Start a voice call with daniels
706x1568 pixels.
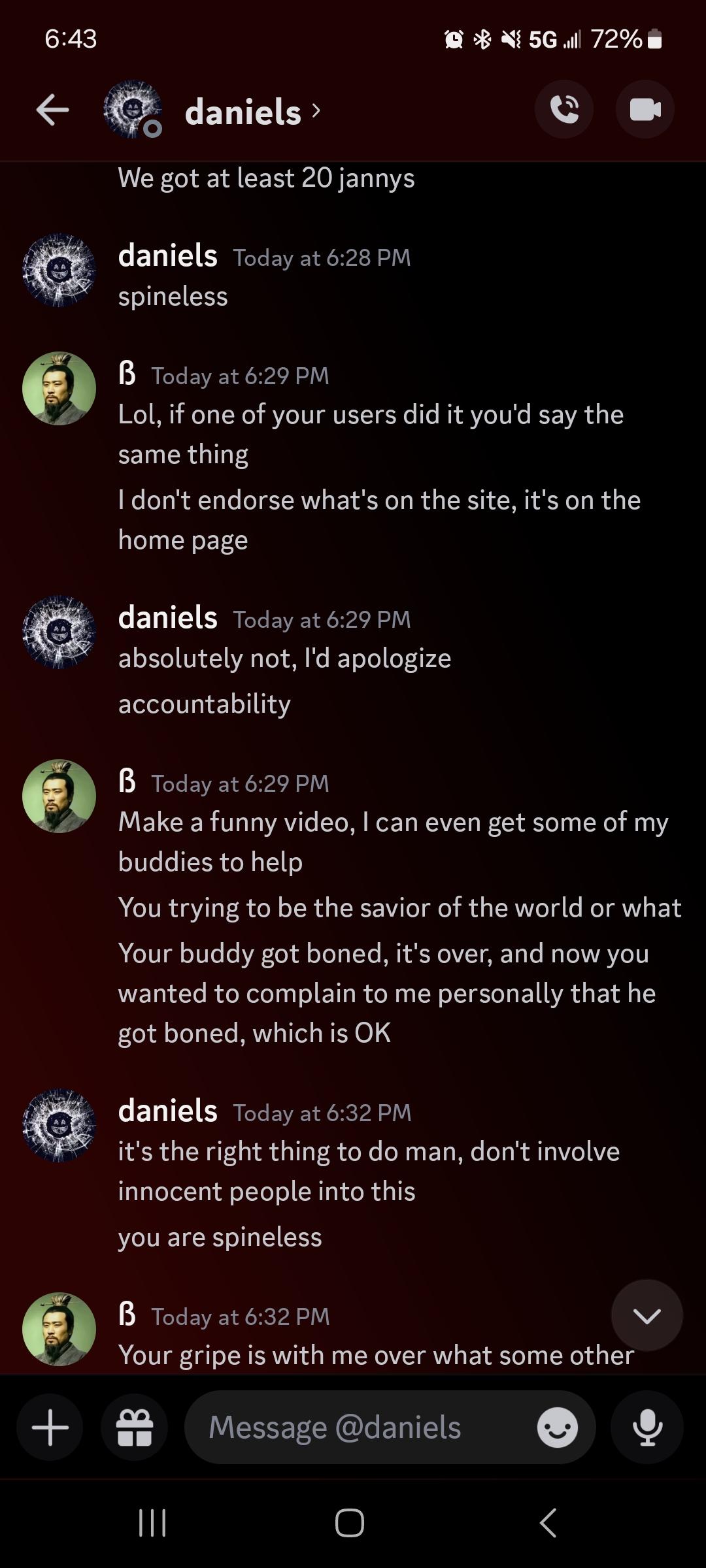pos(564,110)
